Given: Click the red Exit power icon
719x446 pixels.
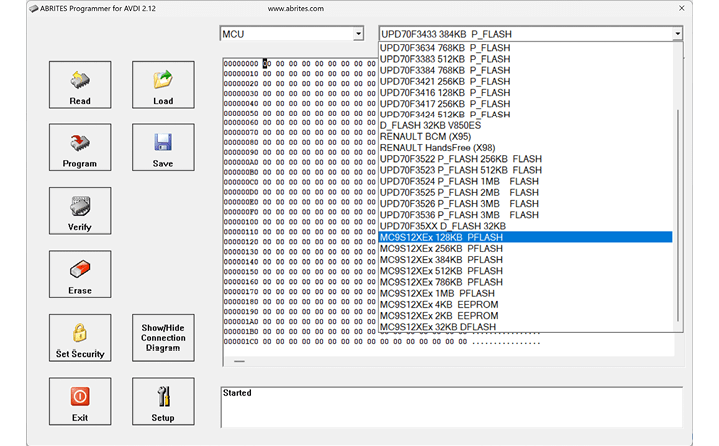Looking at the screenshot, I should 80,401.
